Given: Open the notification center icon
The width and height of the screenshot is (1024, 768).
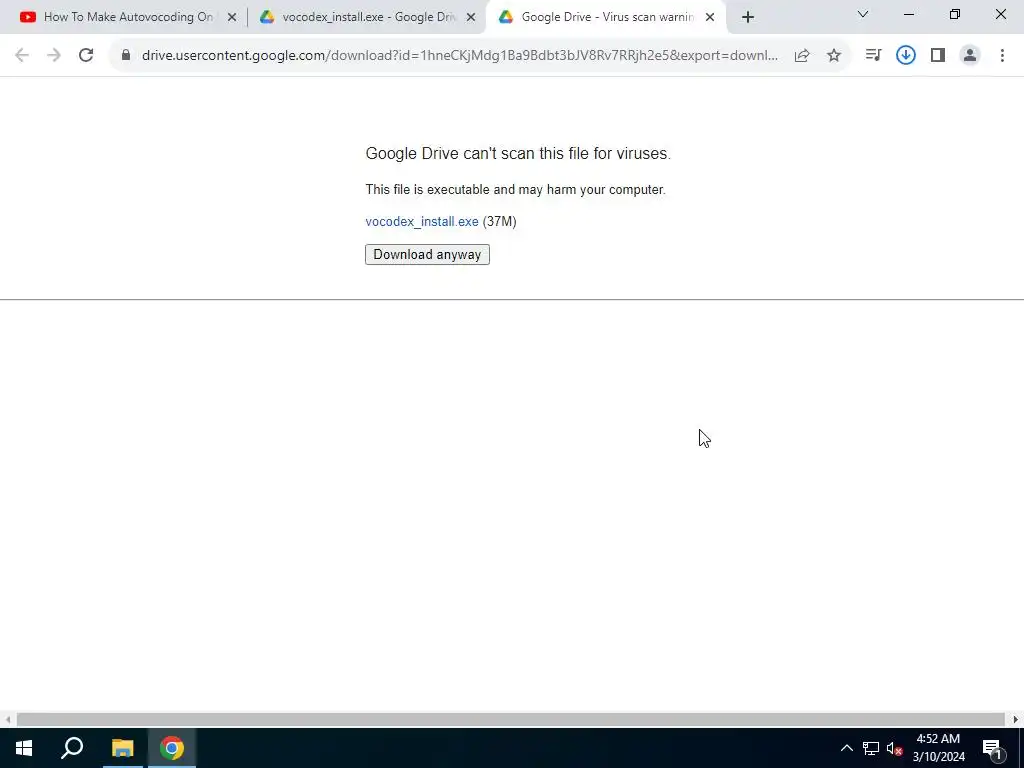Looking at the screenshot, I should 992,748.
